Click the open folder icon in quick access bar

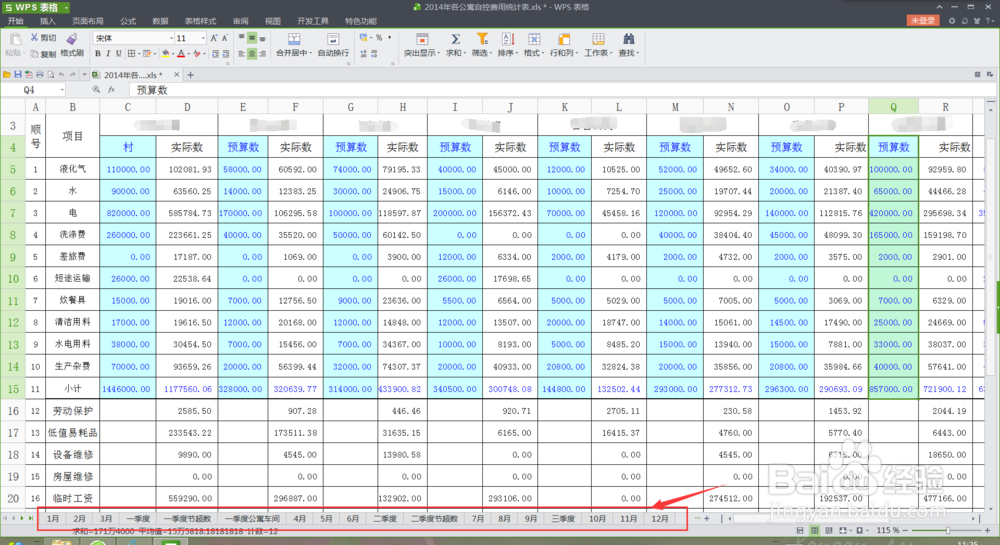(x=6, y=75)
